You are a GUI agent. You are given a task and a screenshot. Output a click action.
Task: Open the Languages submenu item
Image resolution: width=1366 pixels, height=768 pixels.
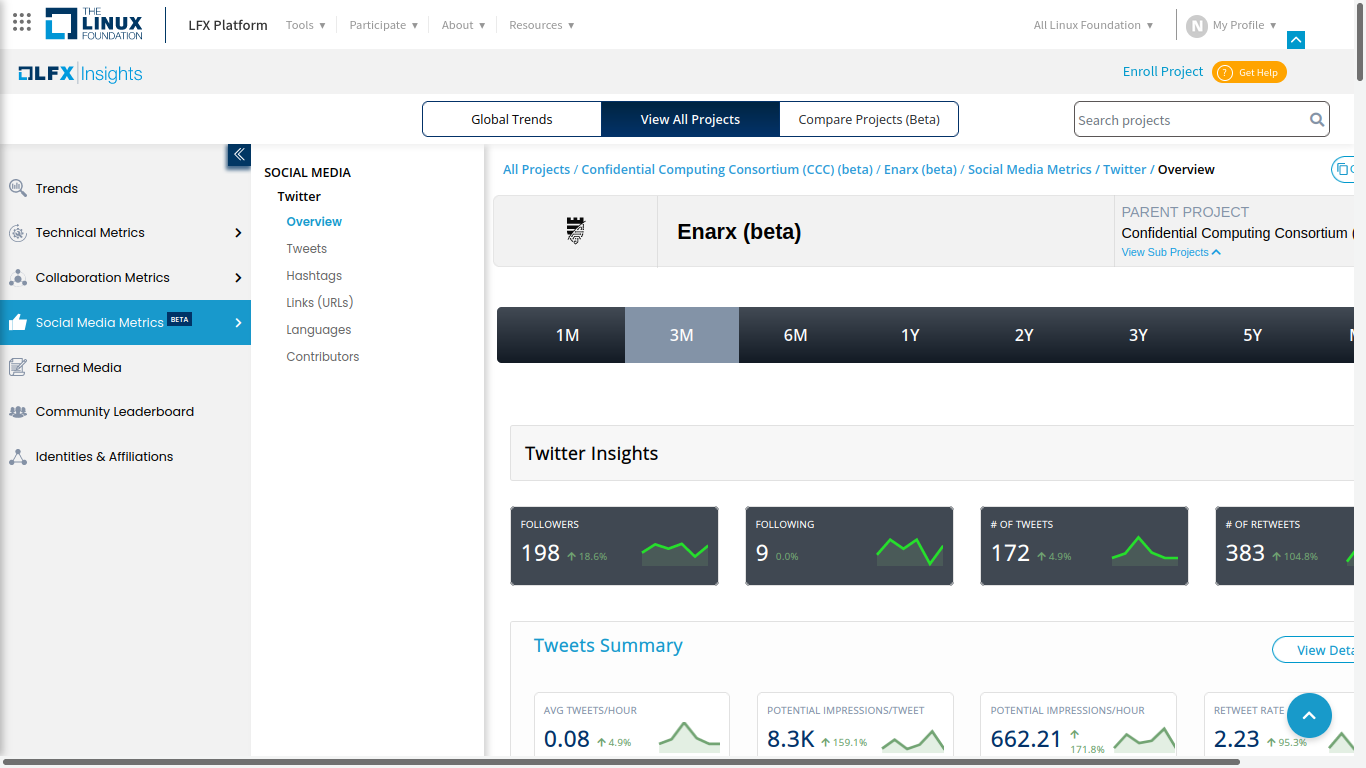coord(319,330)
